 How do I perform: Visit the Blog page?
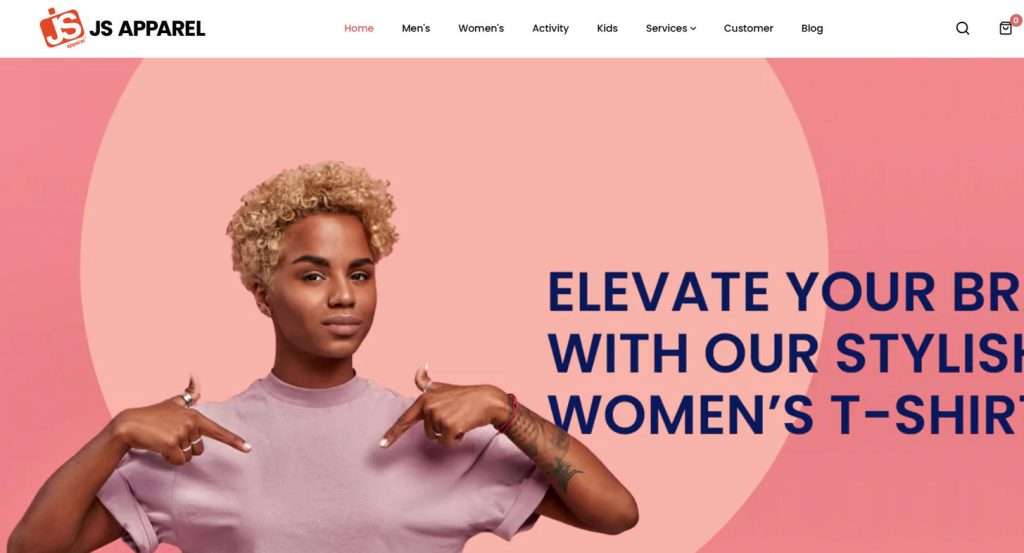(812, 28)
